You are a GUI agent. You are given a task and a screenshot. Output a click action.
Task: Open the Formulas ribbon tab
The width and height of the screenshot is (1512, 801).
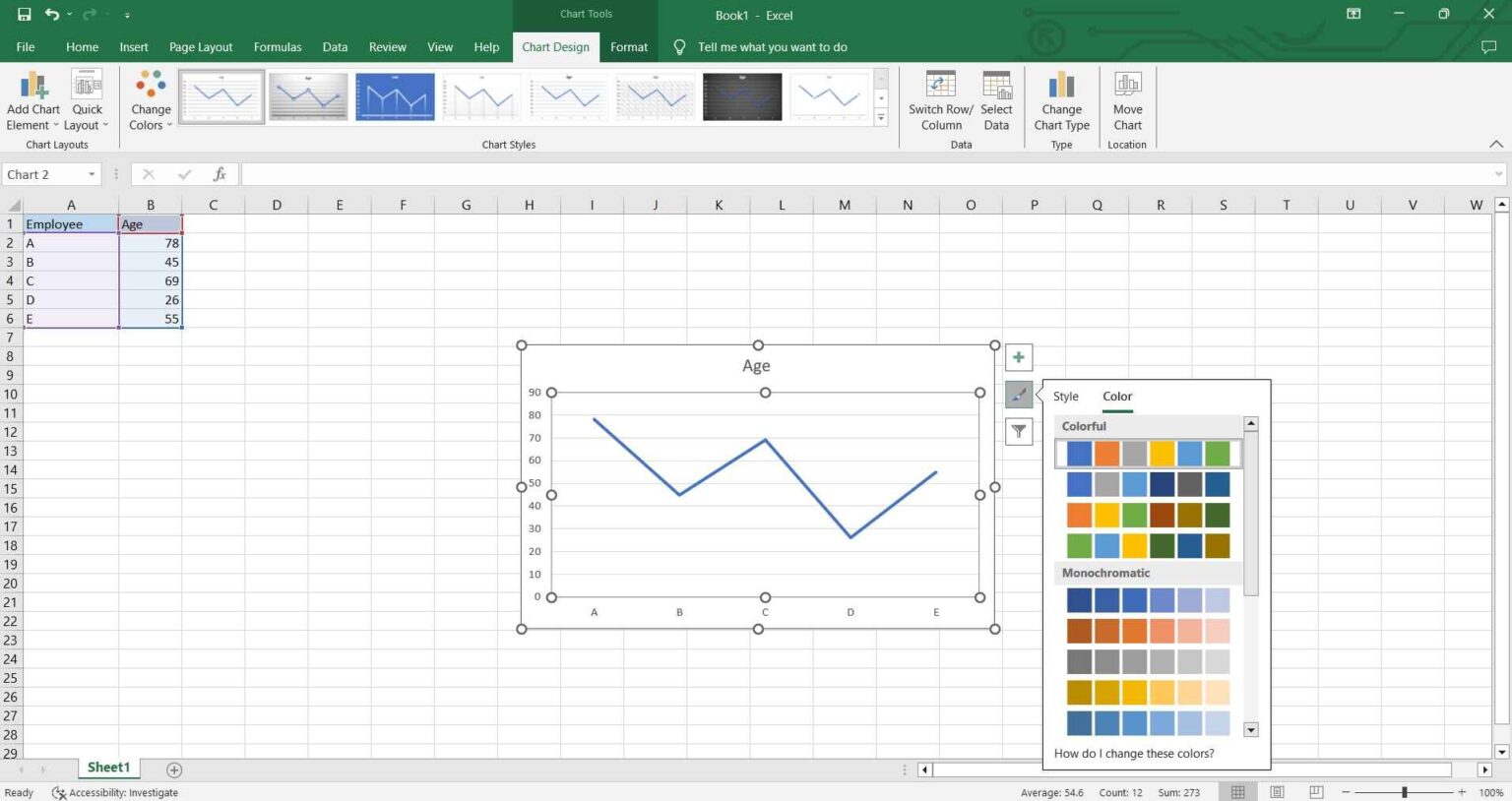click(x=277, y=46)
